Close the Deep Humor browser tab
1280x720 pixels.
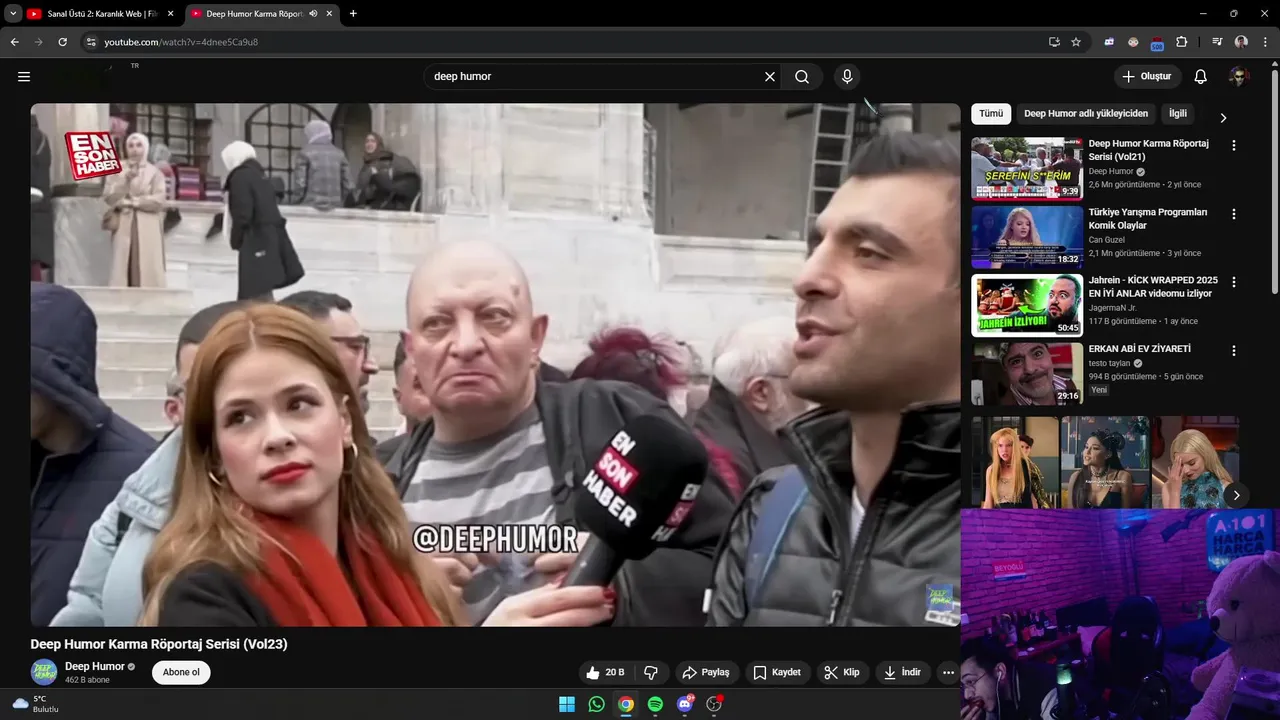(330, 14)
